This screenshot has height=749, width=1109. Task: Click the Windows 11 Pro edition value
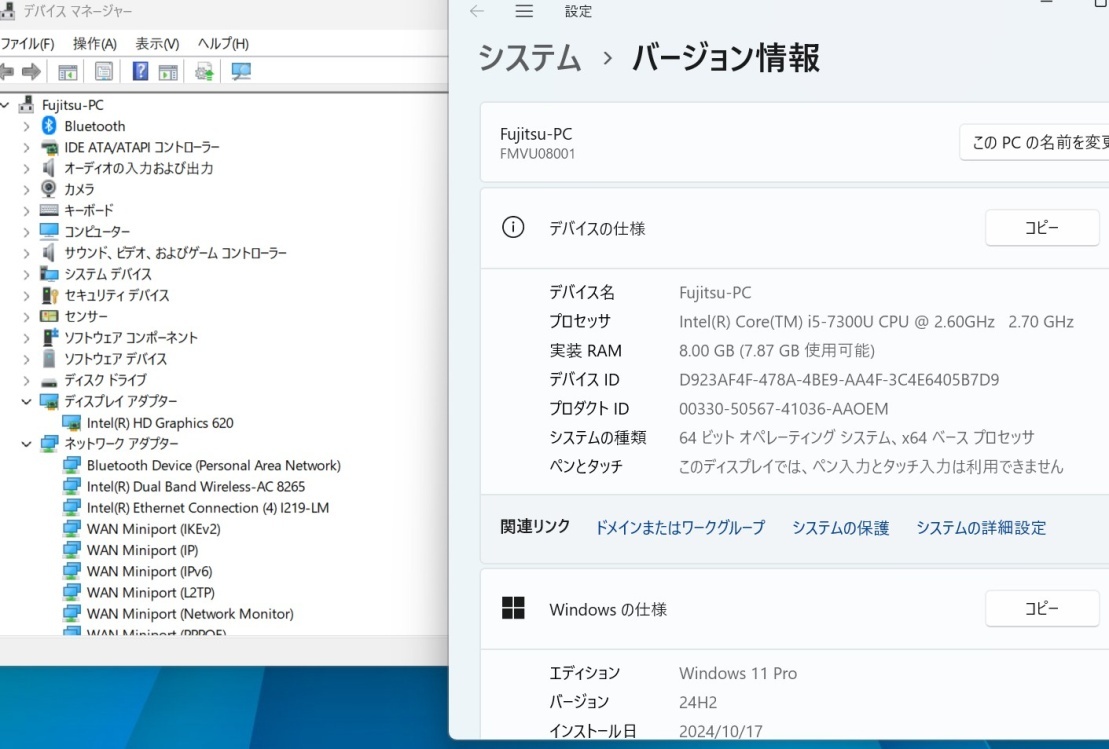click(738, 673)
